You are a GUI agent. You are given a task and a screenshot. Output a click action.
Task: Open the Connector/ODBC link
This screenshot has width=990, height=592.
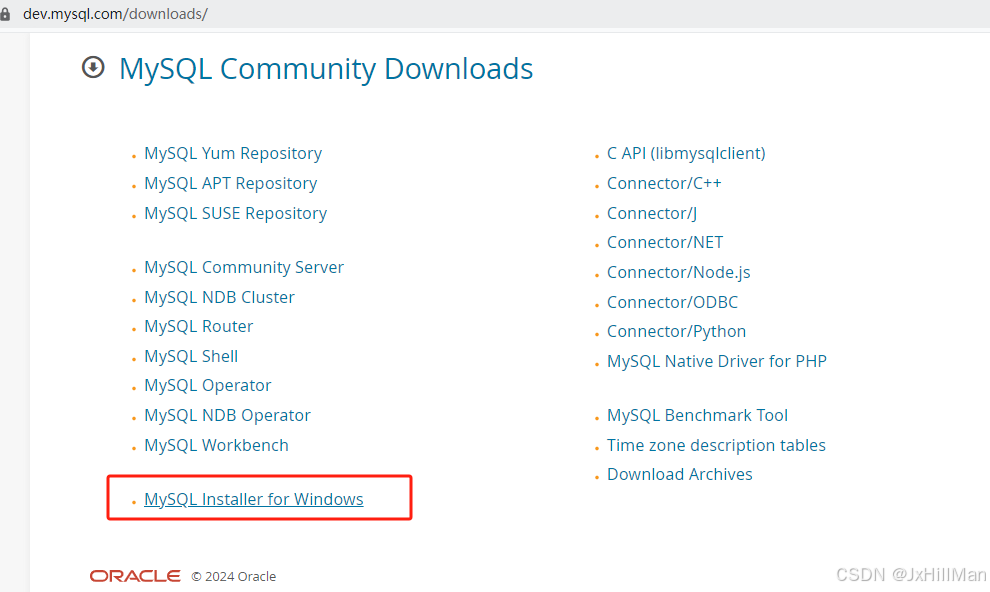672,302
